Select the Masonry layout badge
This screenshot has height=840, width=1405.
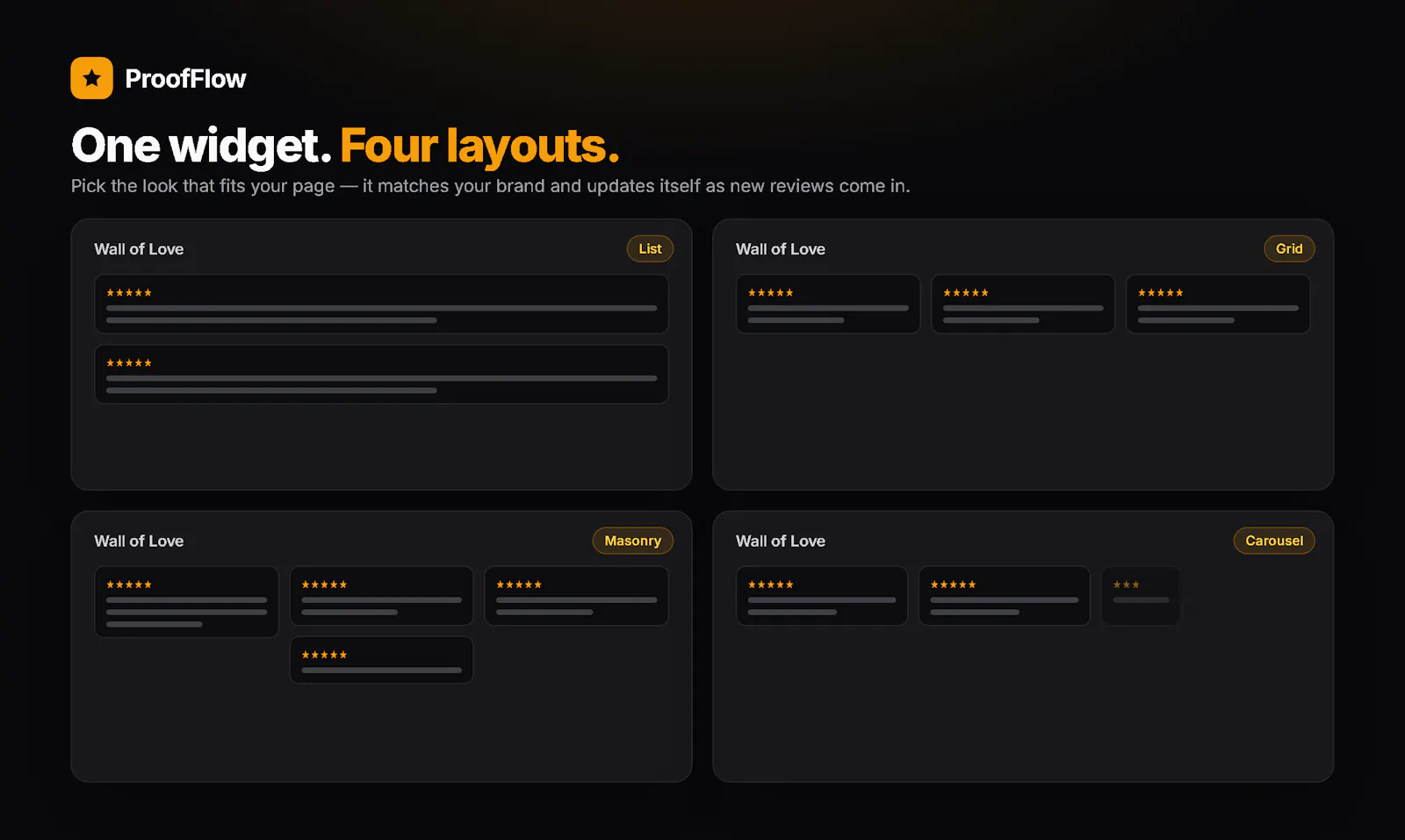pyautogui.click(x=632, y=541)
